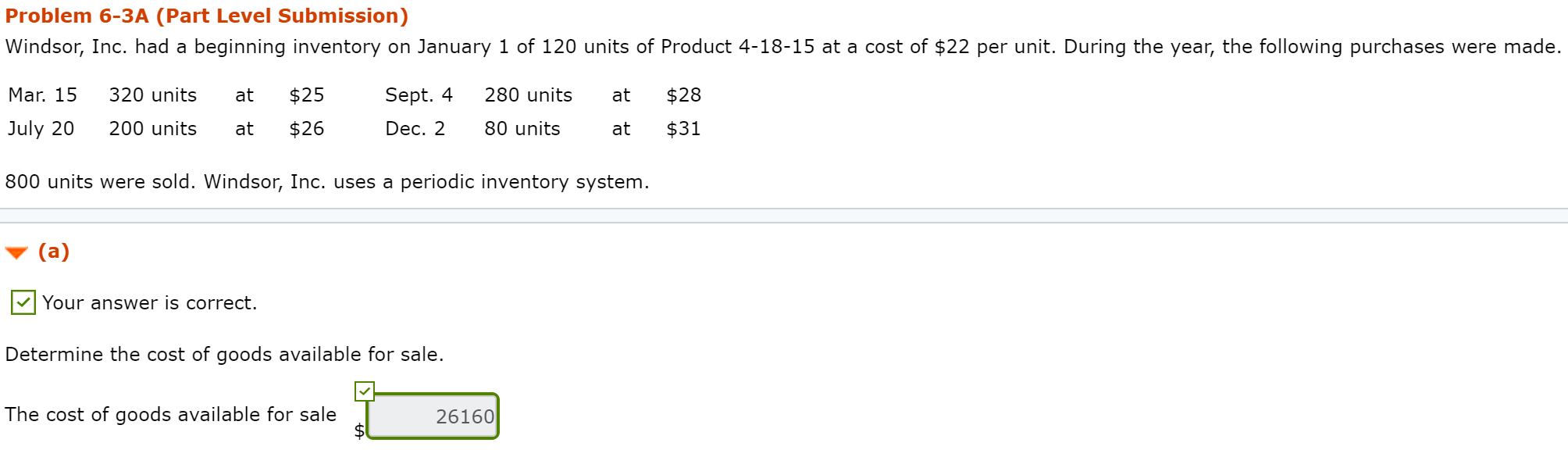Click 'Your answer is correct' text

click(148, 303)
